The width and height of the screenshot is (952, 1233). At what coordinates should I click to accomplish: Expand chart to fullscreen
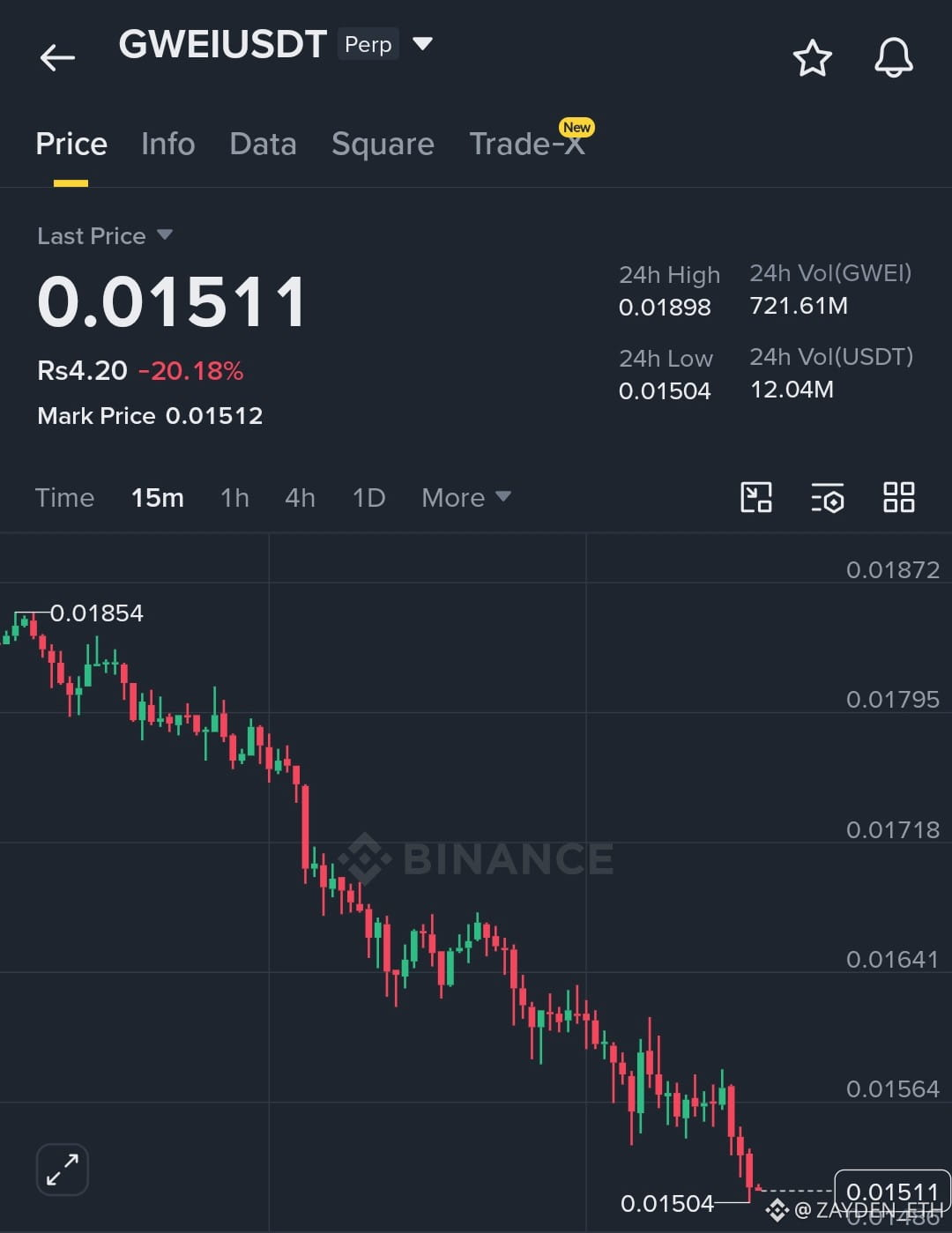[63, 1170]
